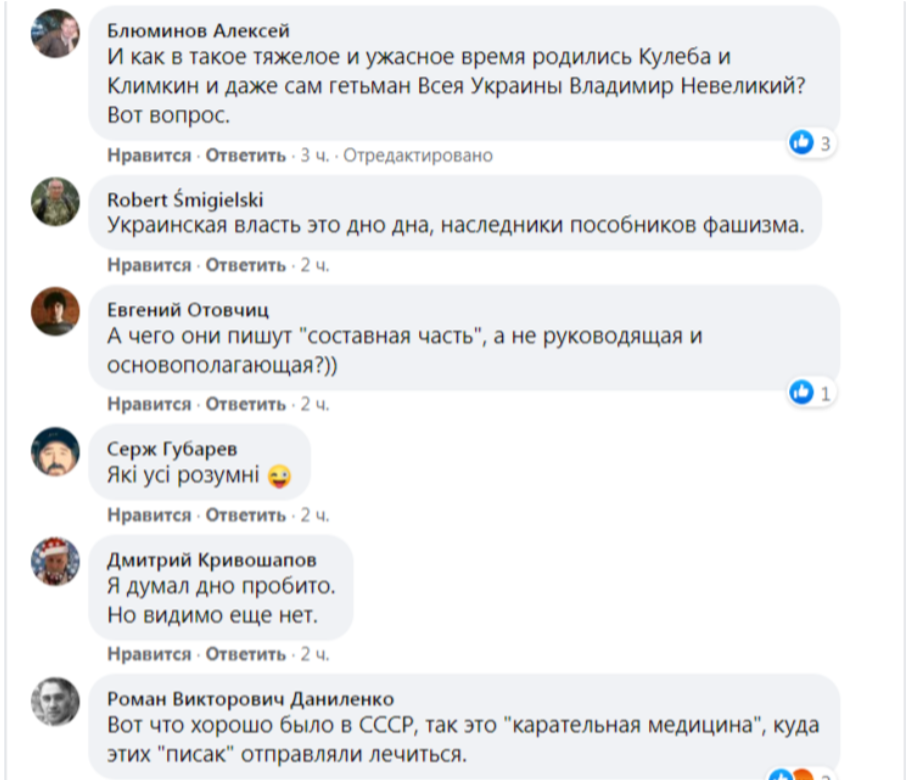Open Евгений Отовчиц's avatar picture
Image resolution: width=906 pixels, height=780 pixels.
55,311
